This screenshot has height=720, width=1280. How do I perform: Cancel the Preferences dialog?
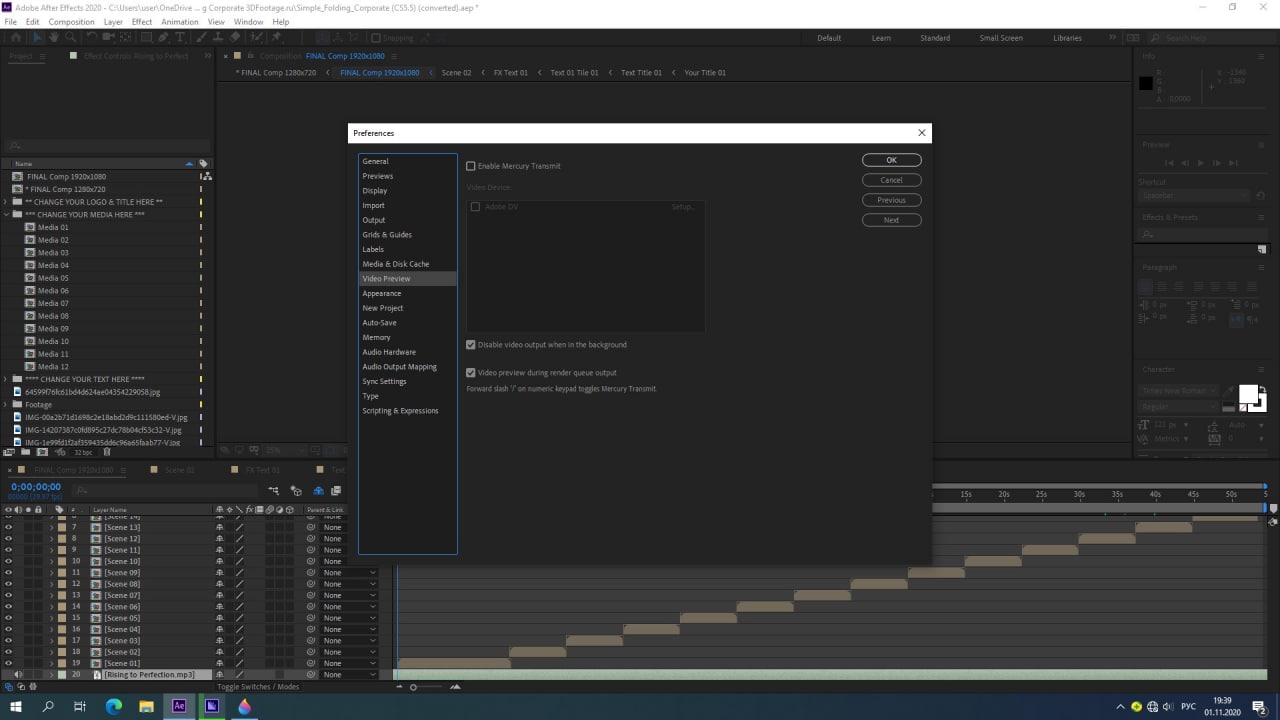[891, 180]
